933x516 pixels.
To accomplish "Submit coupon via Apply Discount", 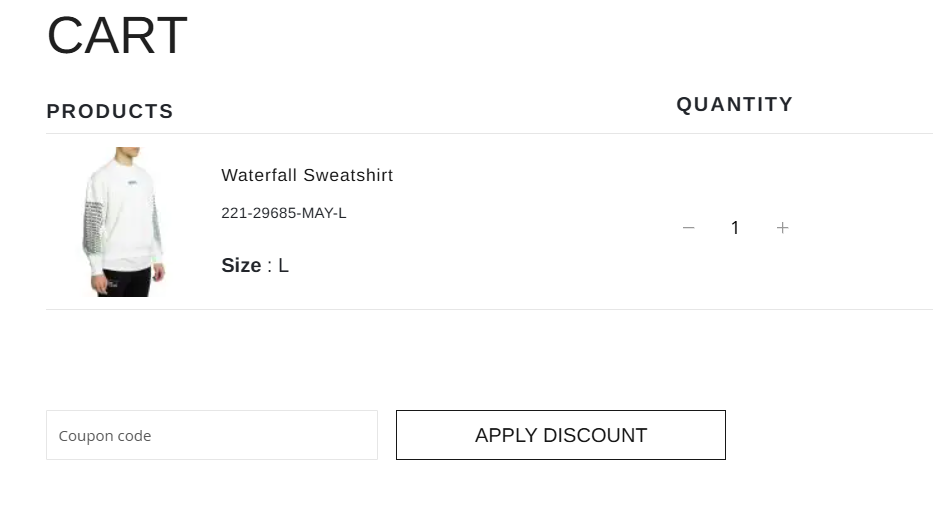I will 560,435.
